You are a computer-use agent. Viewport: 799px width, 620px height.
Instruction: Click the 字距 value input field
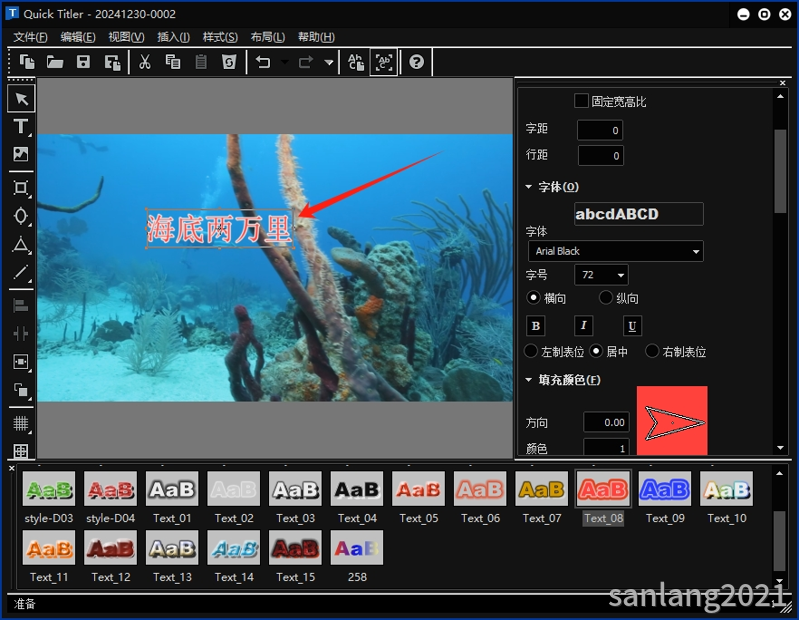(600, 130)
